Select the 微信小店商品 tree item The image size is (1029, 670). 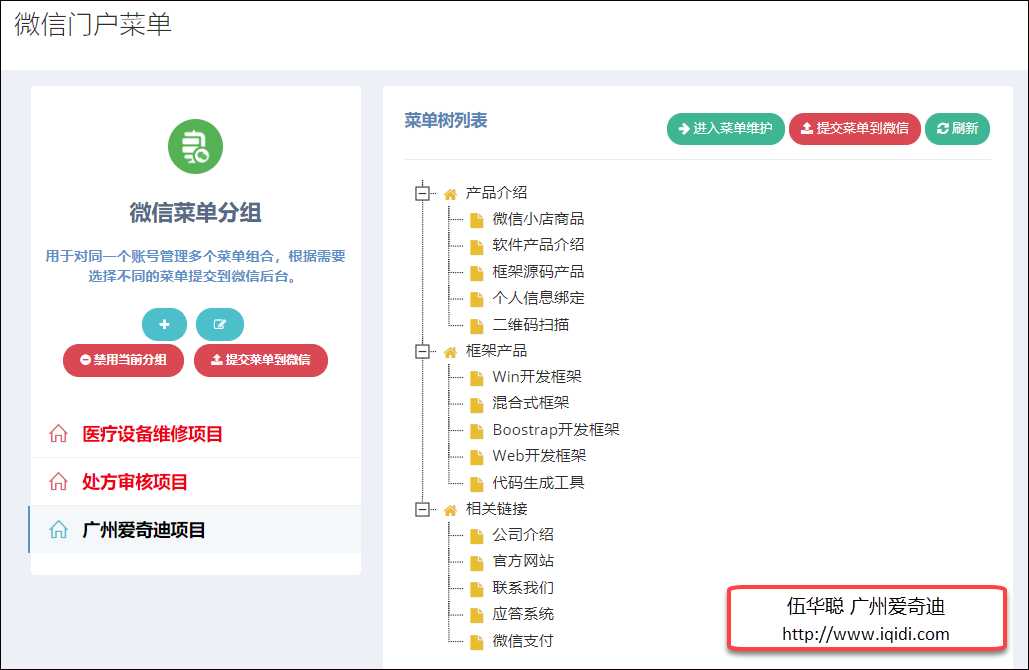point(537,218)
